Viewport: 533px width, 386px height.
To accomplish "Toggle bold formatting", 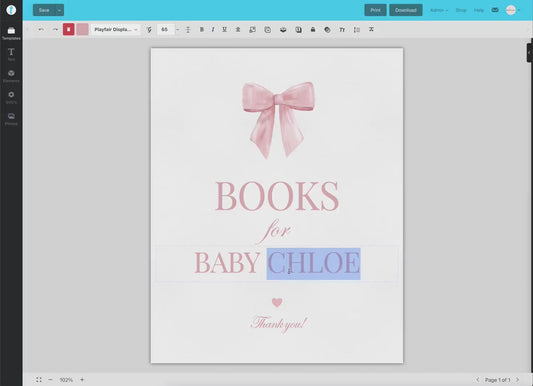I will 202,30.
